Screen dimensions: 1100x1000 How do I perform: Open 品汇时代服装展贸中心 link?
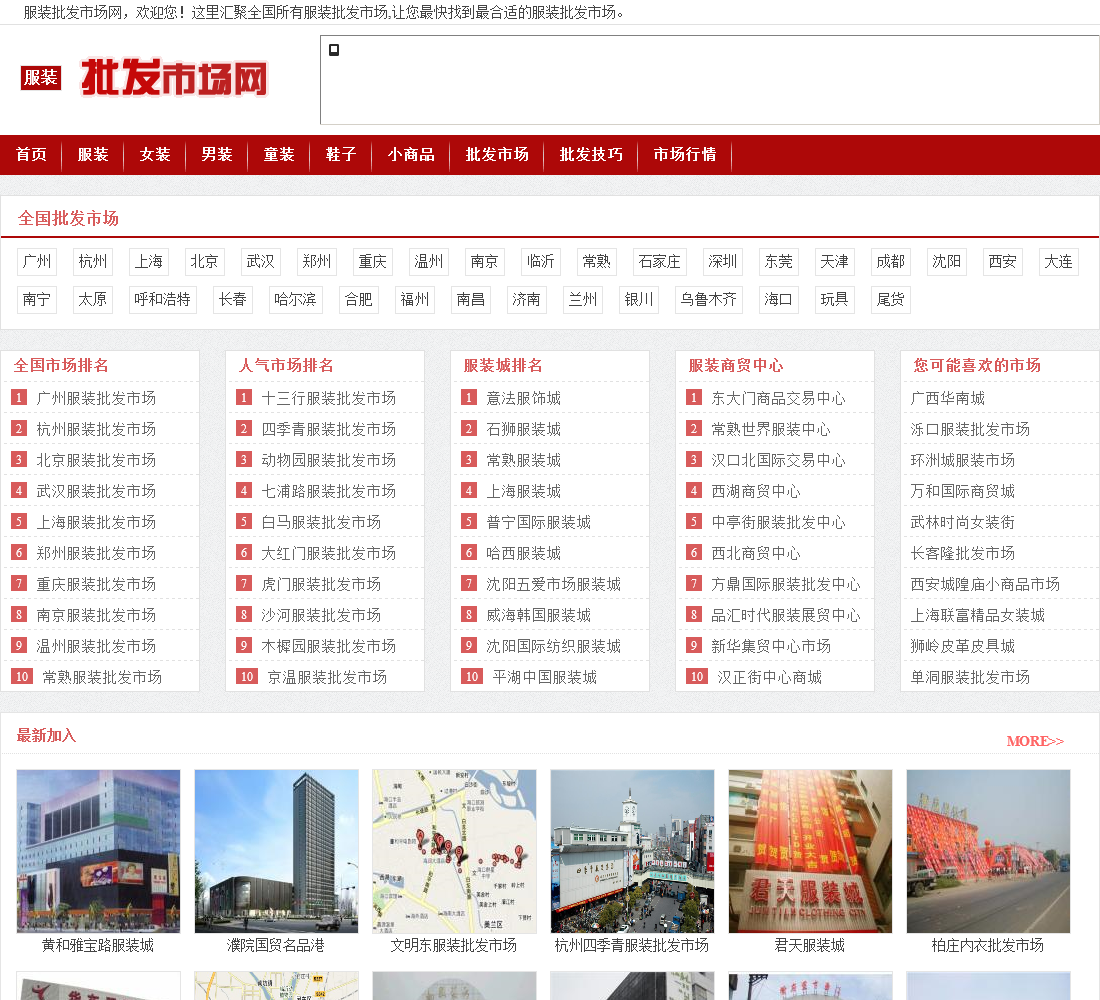(786, 615)
